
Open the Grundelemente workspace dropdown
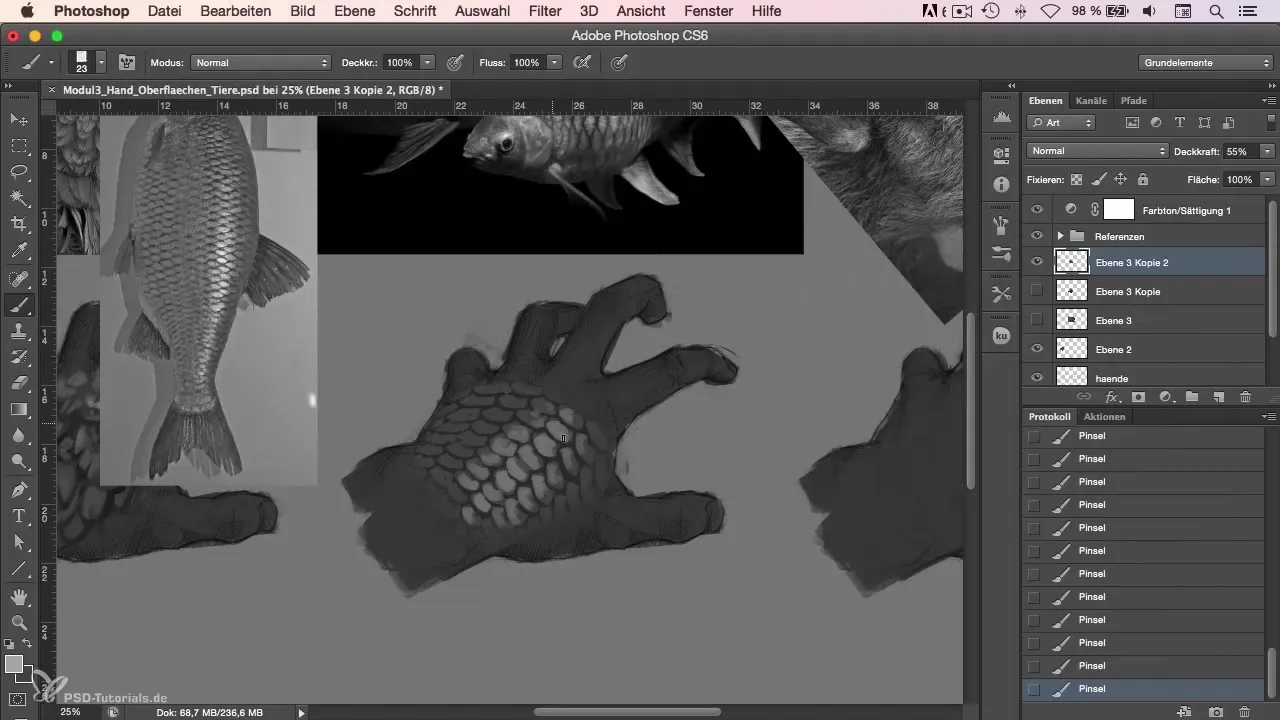1206,62
